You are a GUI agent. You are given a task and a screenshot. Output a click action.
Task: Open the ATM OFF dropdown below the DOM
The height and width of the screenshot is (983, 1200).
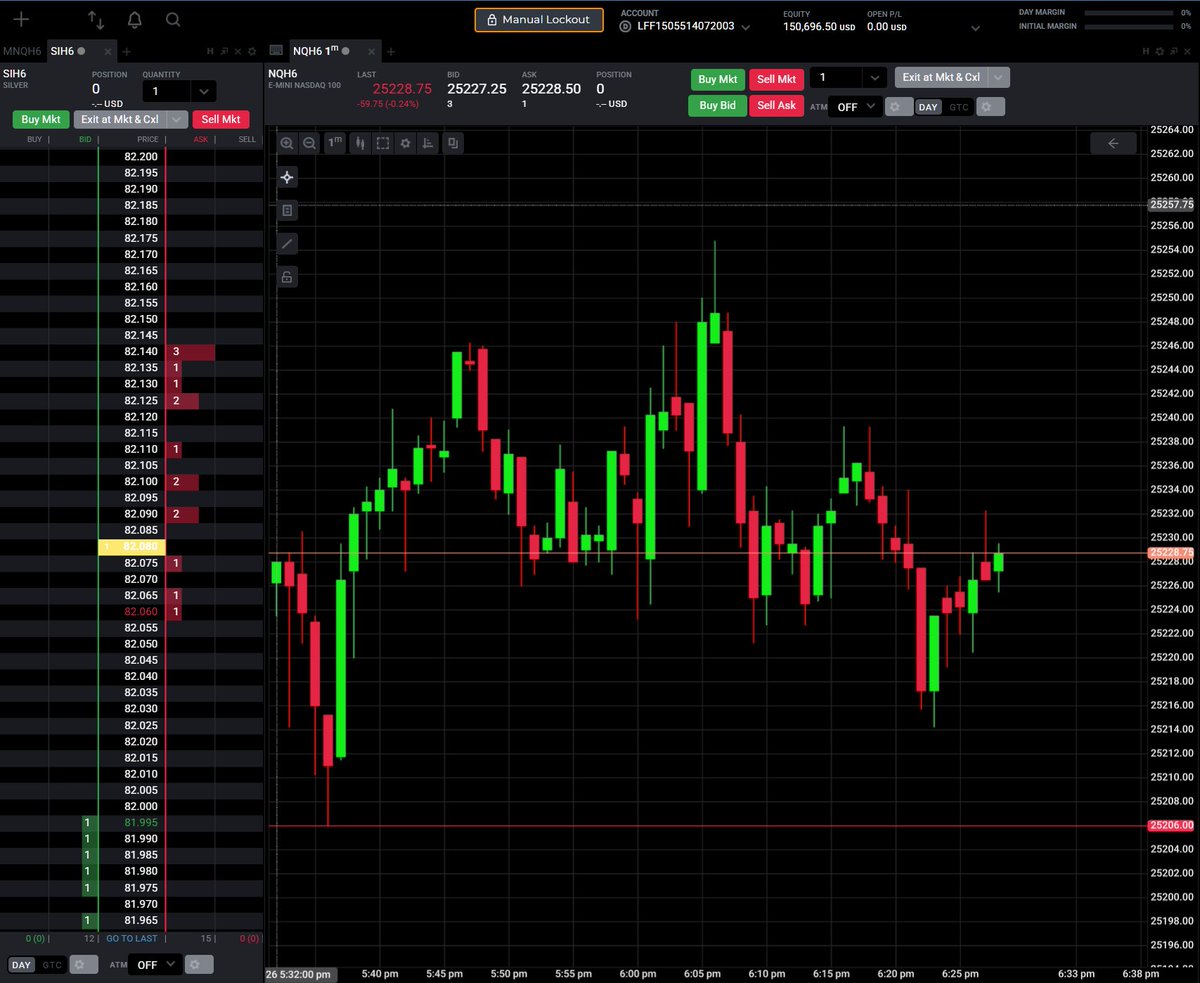pos(156,965)
